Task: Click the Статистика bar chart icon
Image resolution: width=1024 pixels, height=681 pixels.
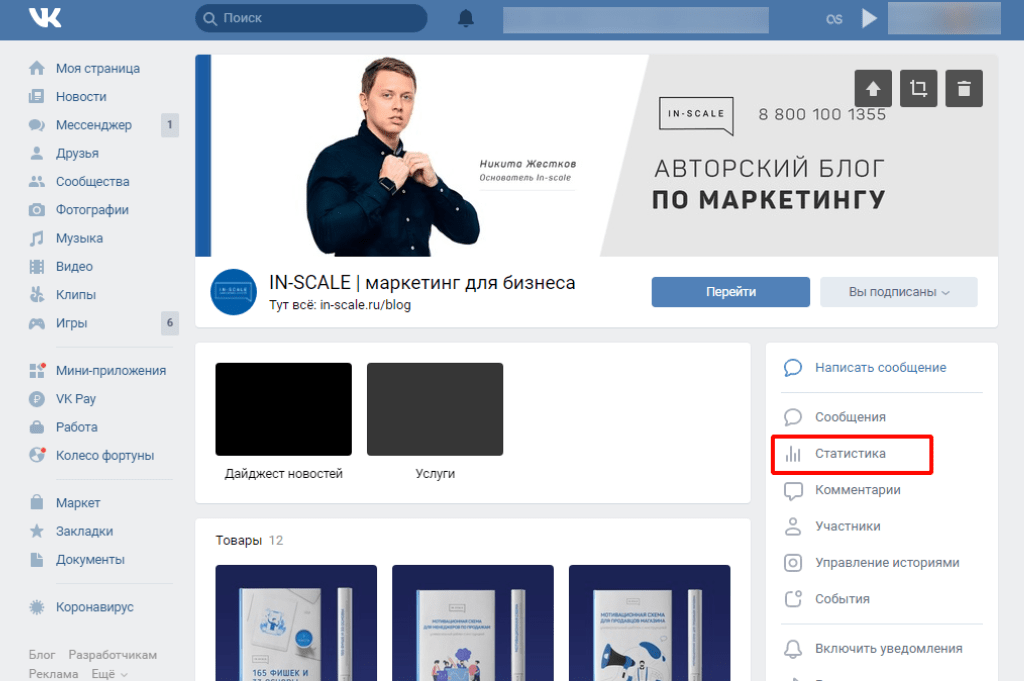Action: click(793, 454)
